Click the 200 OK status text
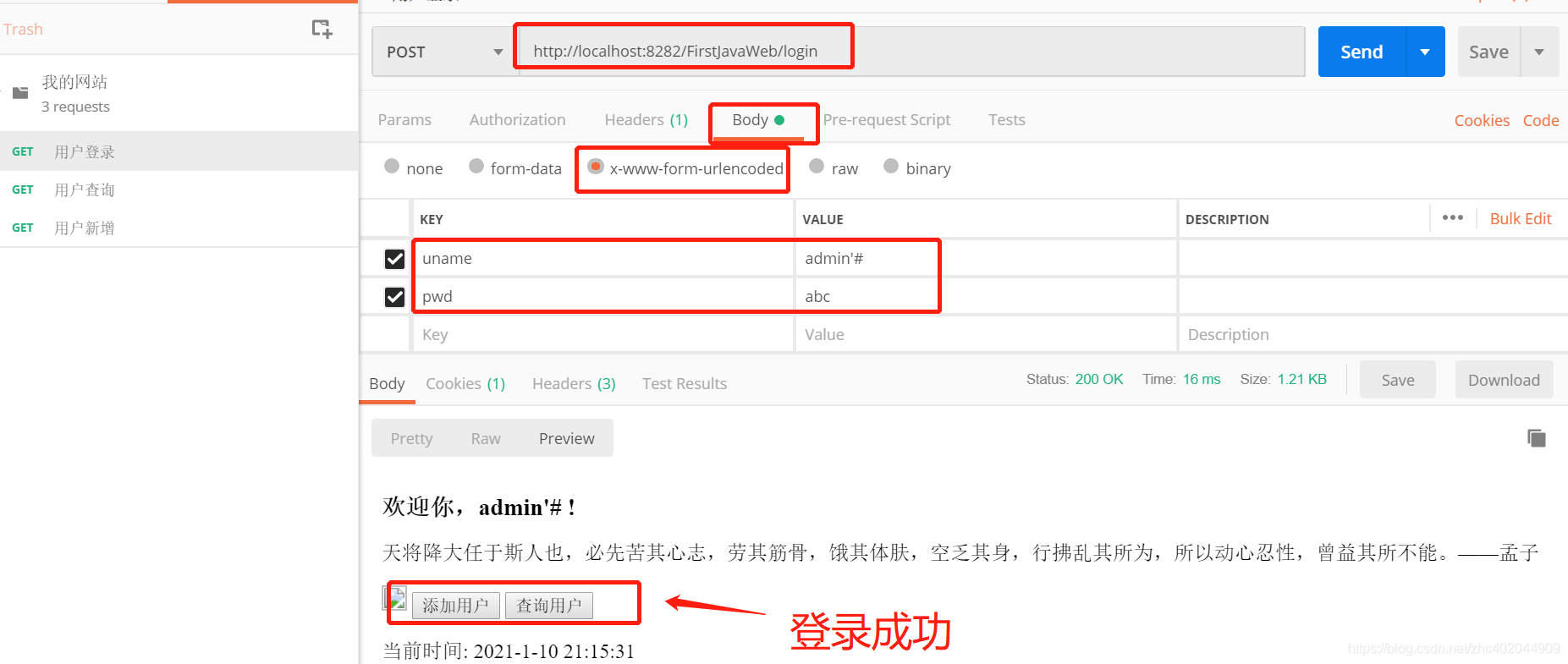The image size is (1568, 664). tap(1099, 379)
